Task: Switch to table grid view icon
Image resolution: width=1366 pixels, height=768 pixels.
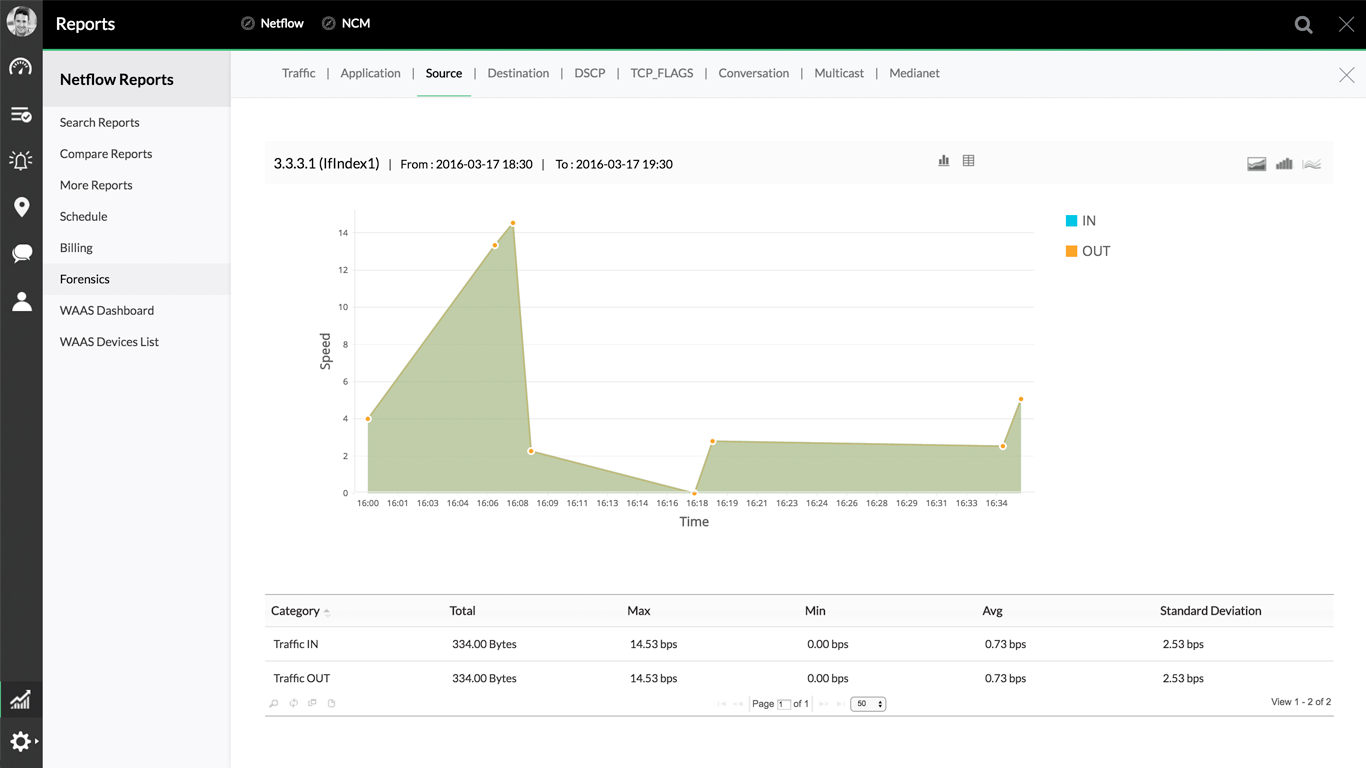Action: (x=968, y=161)
